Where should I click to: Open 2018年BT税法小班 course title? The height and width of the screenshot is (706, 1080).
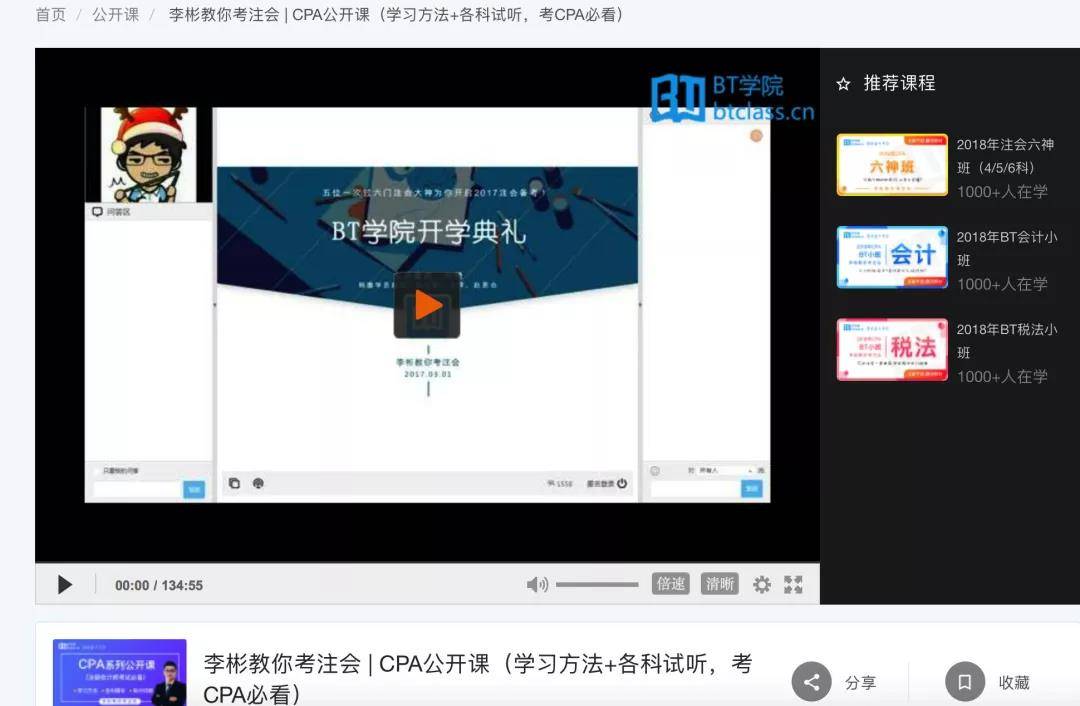(1006, 341)
